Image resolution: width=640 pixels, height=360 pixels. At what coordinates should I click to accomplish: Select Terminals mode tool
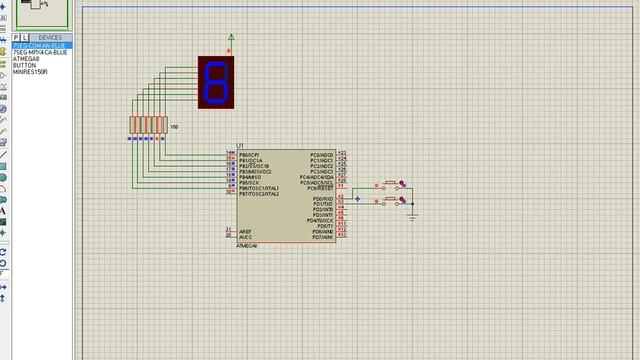(x=3, y=64)
